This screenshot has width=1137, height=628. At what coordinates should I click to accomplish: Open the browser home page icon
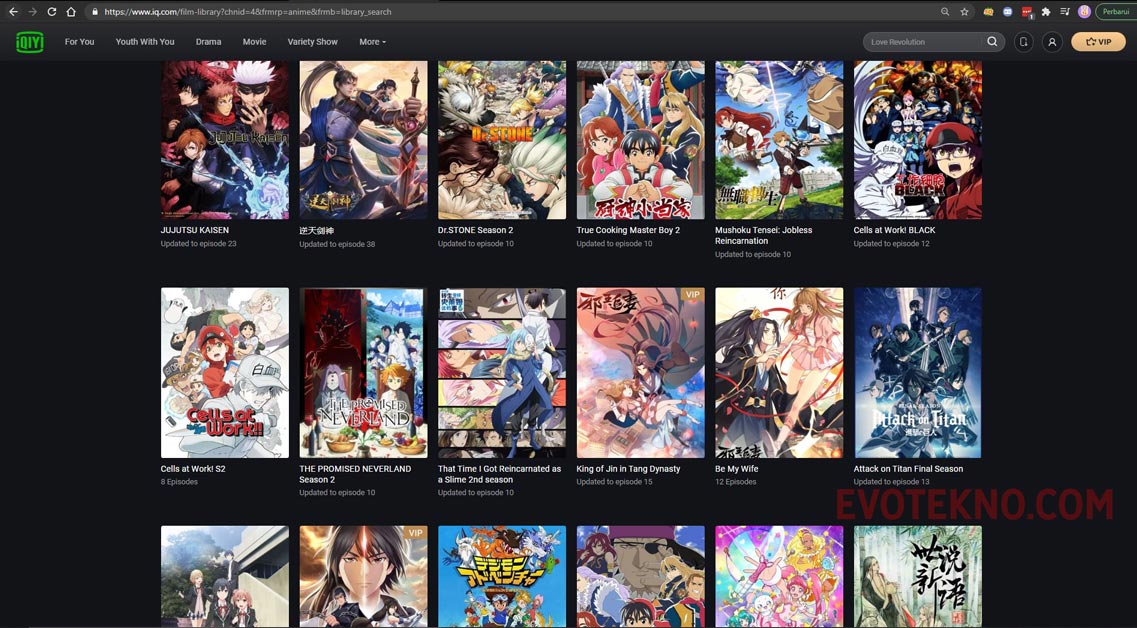pos(71,12)
